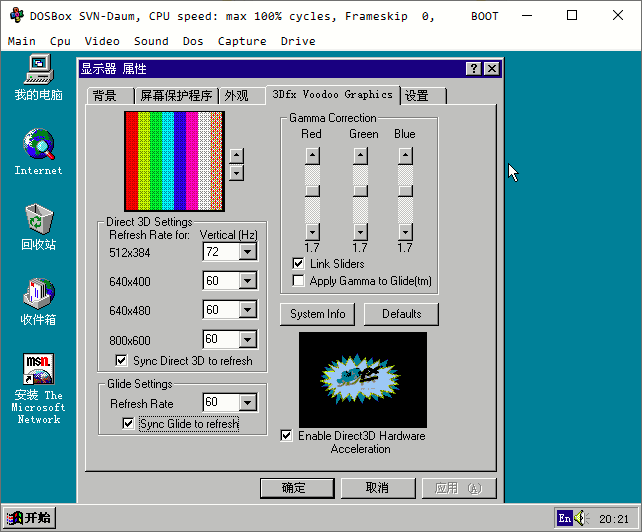Select the 收件箱 inbox icon

point(38,302)
